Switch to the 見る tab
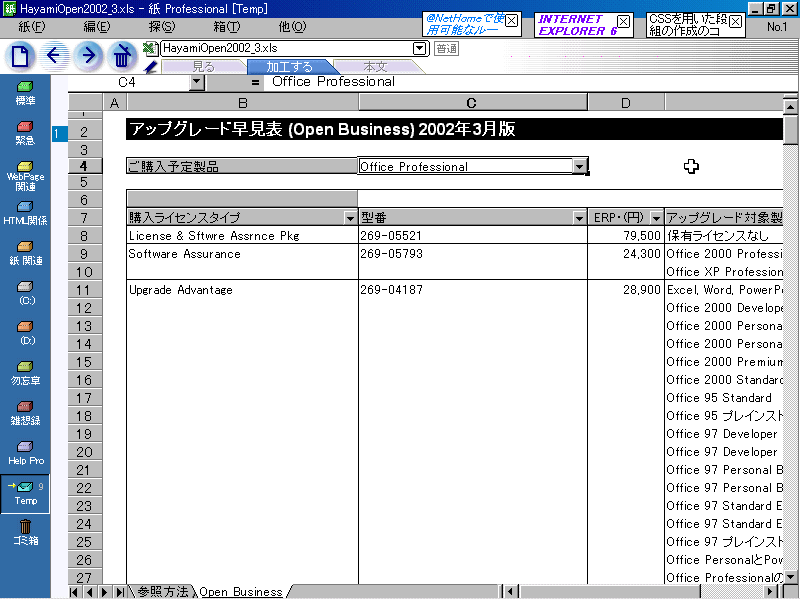This screenshot has height=600, width=800. [x=203, y=66]
